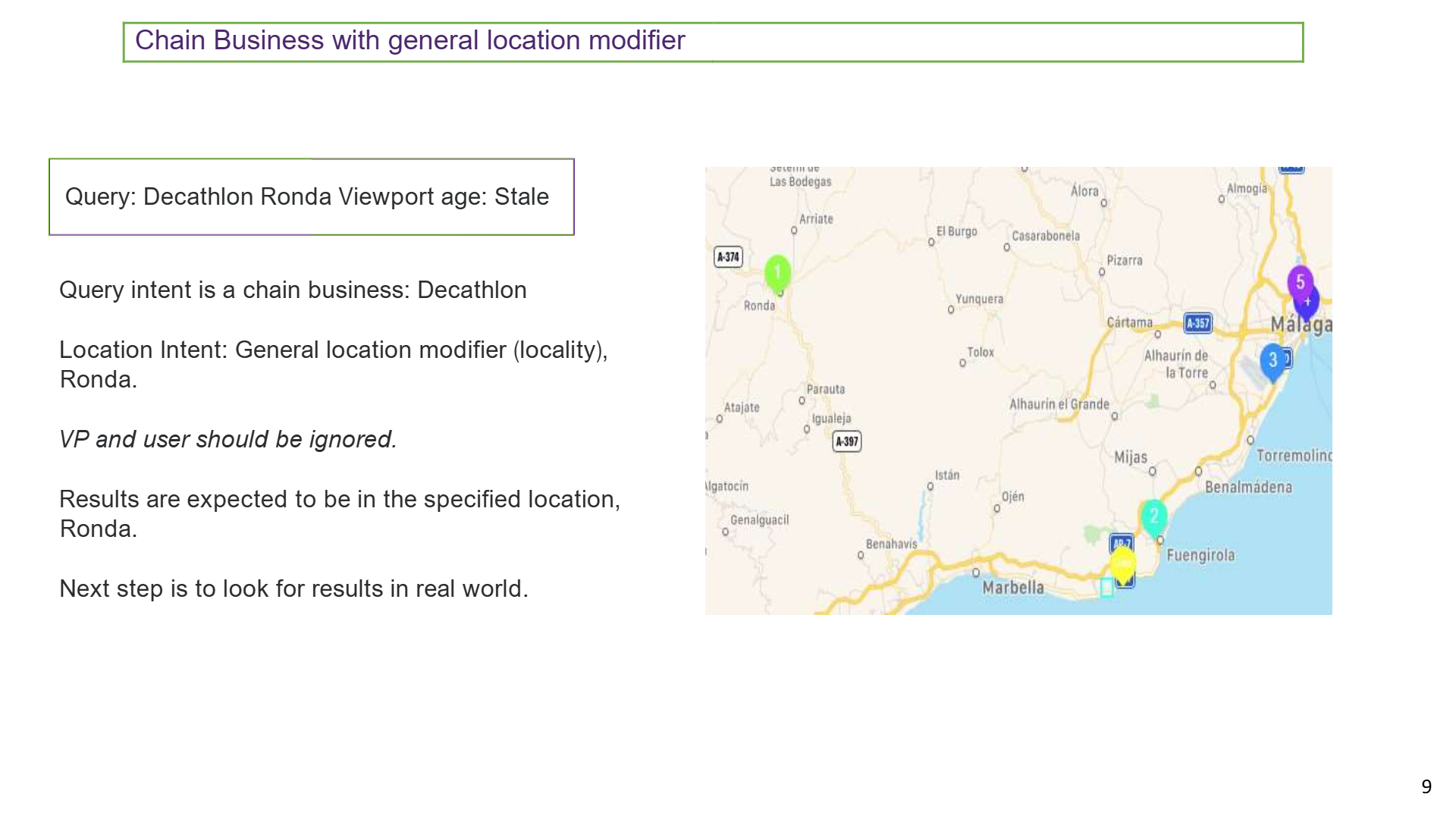Click the Tolox label
Screen dimensions: 1456x819
pyautogui.click(x=981, y=352)
